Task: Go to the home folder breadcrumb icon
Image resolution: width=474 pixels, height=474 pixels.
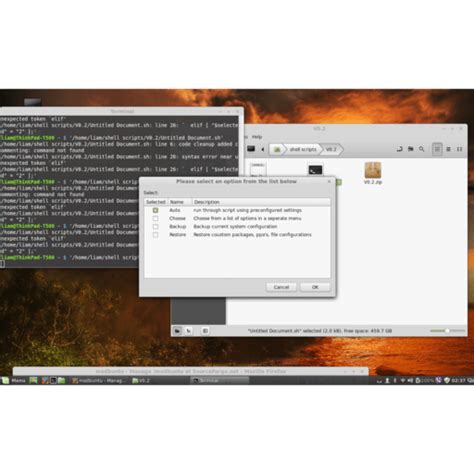Action: [x=277, y=149]
